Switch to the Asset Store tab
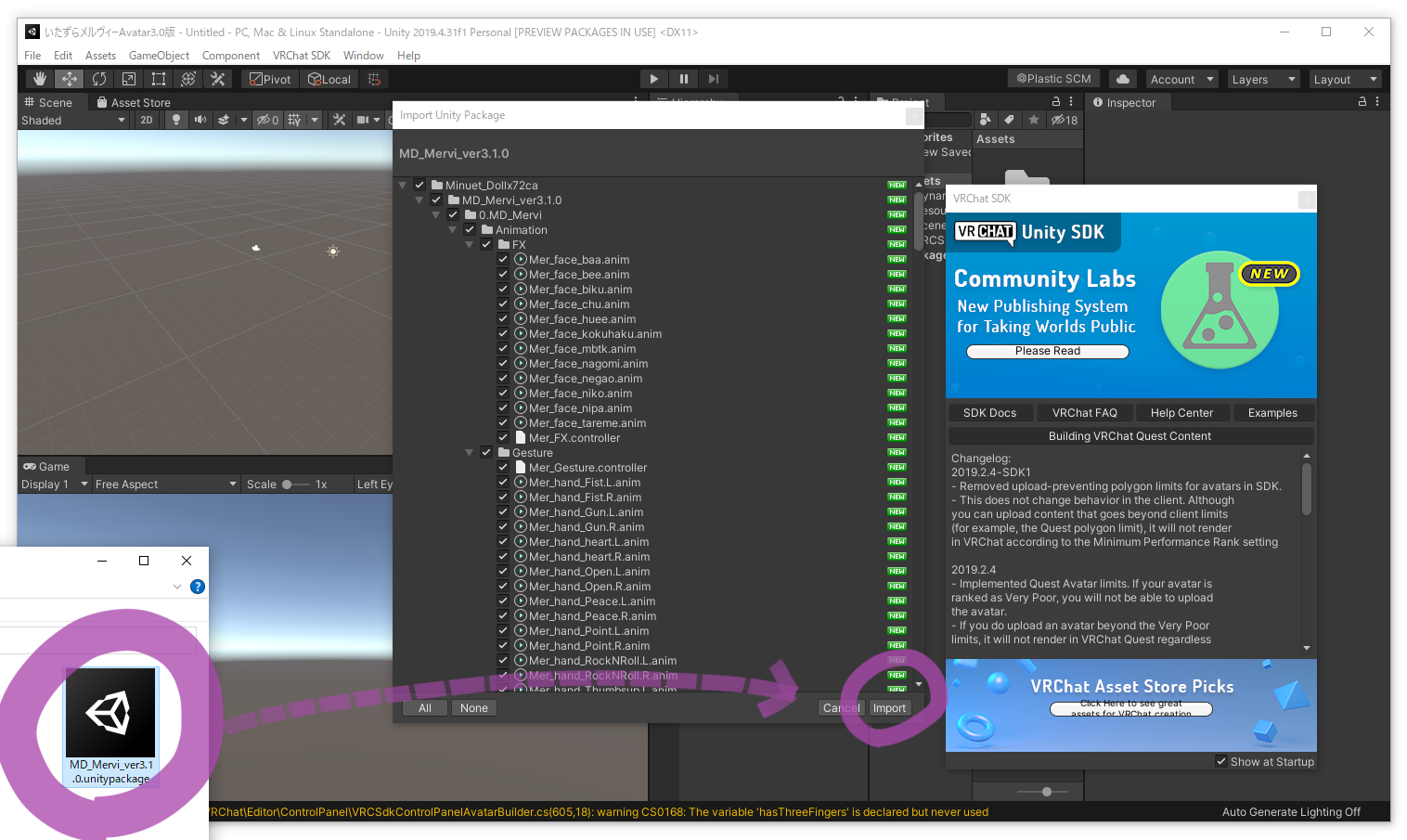Image resolution: width=1407 pixels, height=840 pixels. 134,102
